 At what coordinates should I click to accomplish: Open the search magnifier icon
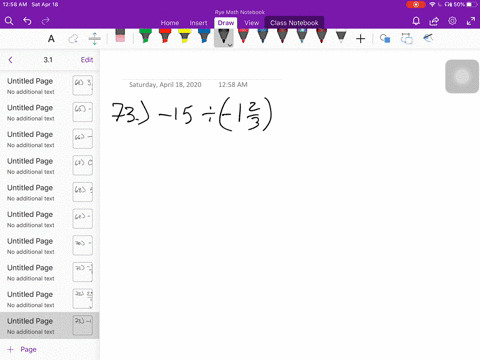coord(9,21)
